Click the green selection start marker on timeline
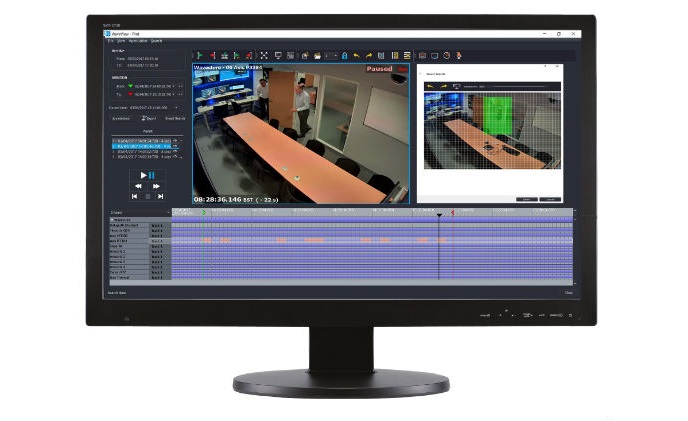The width and height of the screenshot is (688, 421). pos(204,212)
